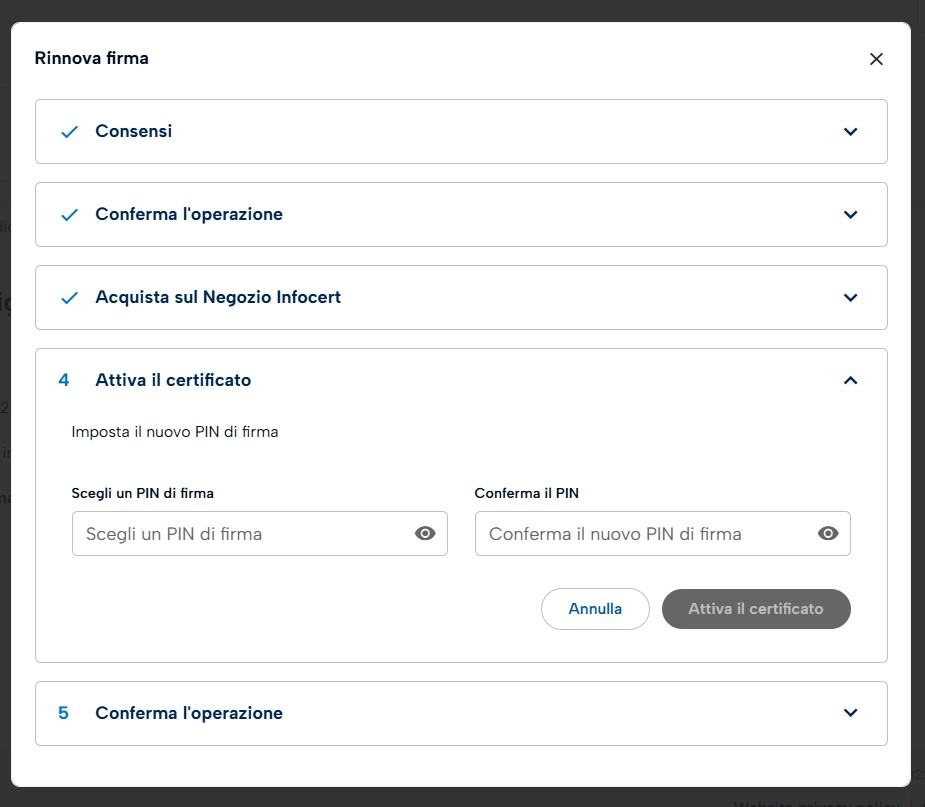Expand Acquista sul Negozio Infocert chevron

click(x=850, y=298)
